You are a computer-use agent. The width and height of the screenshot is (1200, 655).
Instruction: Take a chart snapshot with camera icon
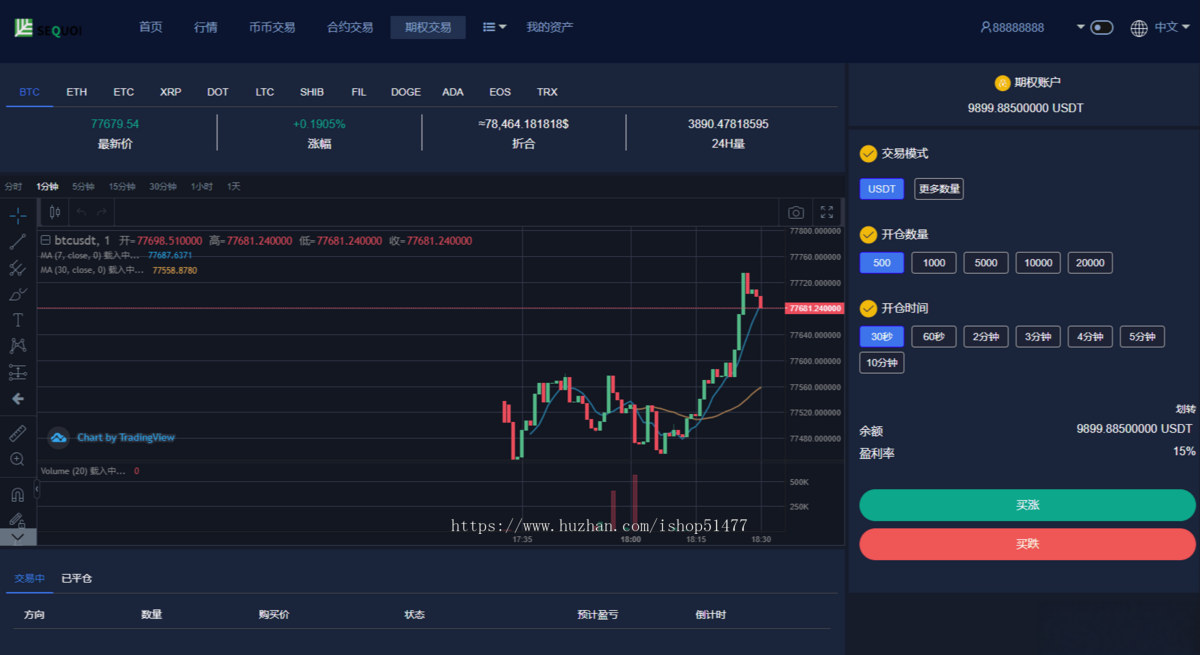pyautogui.click(x=796, y=212)
